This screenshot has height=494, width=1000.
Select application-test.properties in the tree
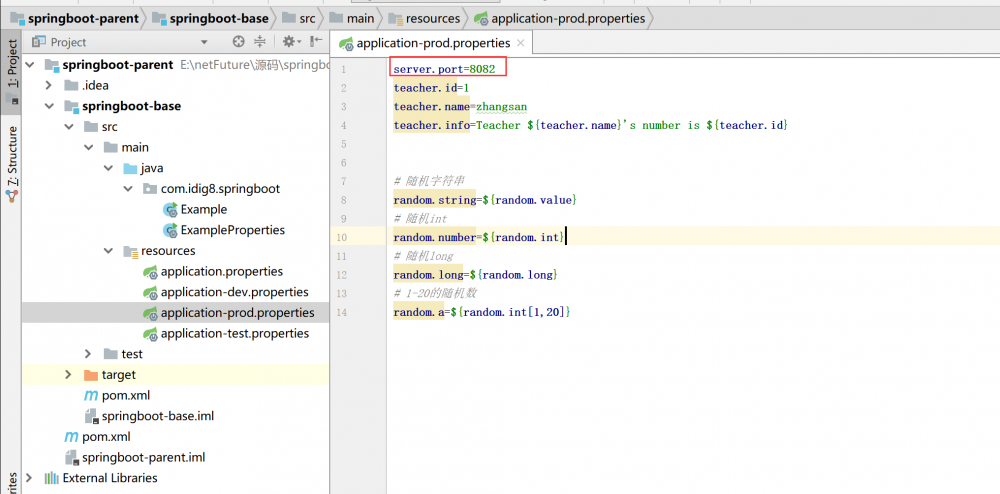click(234, 333)
